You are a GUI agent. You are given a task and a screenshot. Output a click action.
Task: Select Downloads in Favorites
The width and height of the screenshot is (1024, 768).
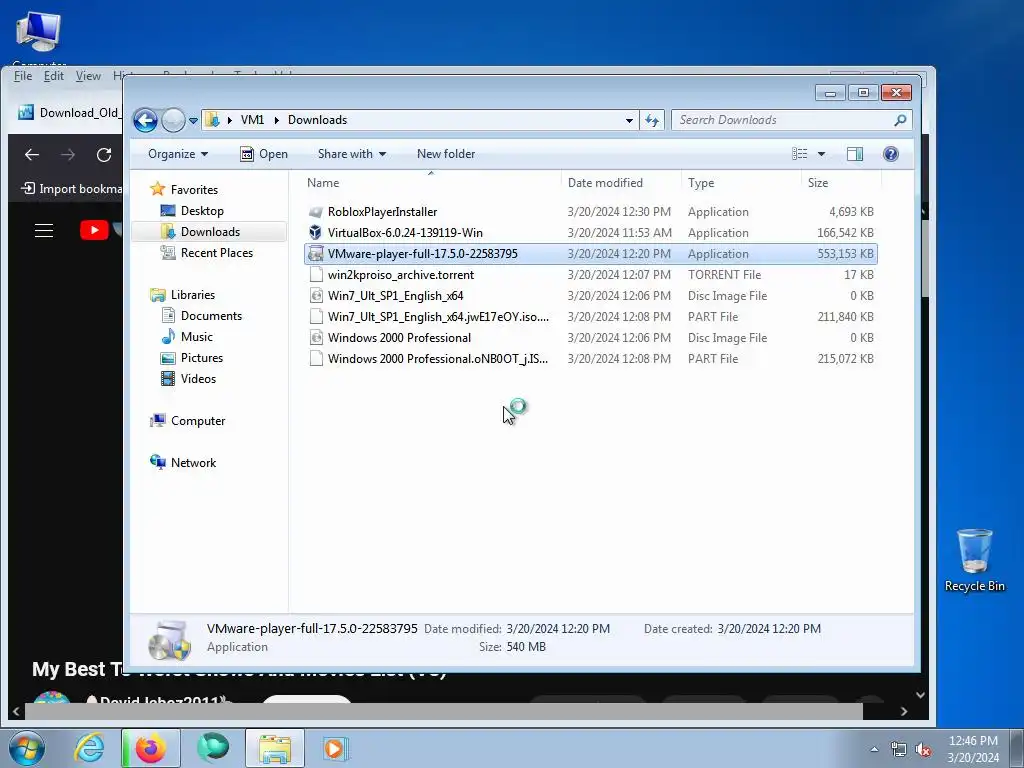(210, 232)
